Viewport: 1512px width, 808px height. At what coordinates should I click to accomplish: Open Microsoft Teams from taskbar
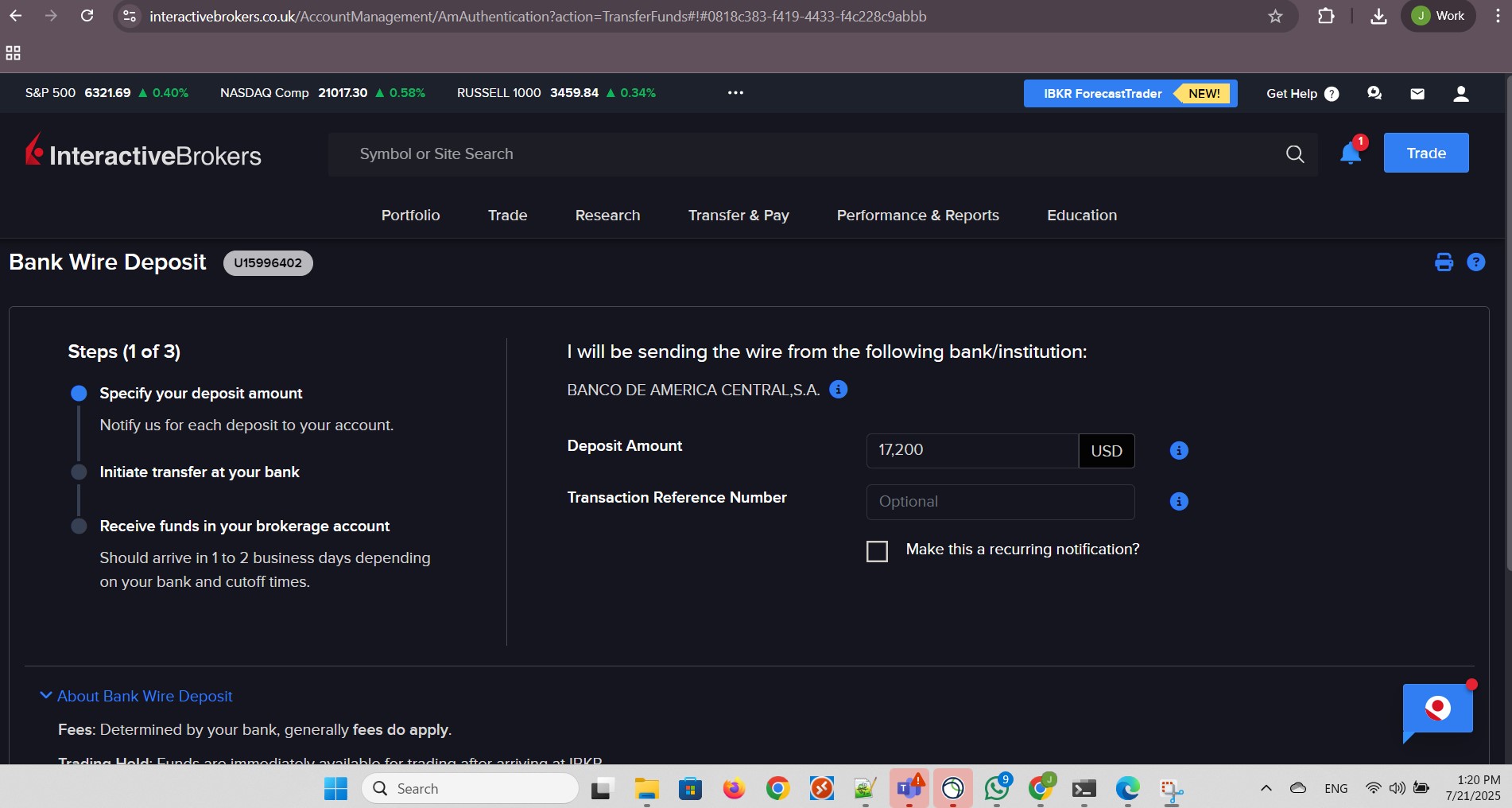(909, 788)
